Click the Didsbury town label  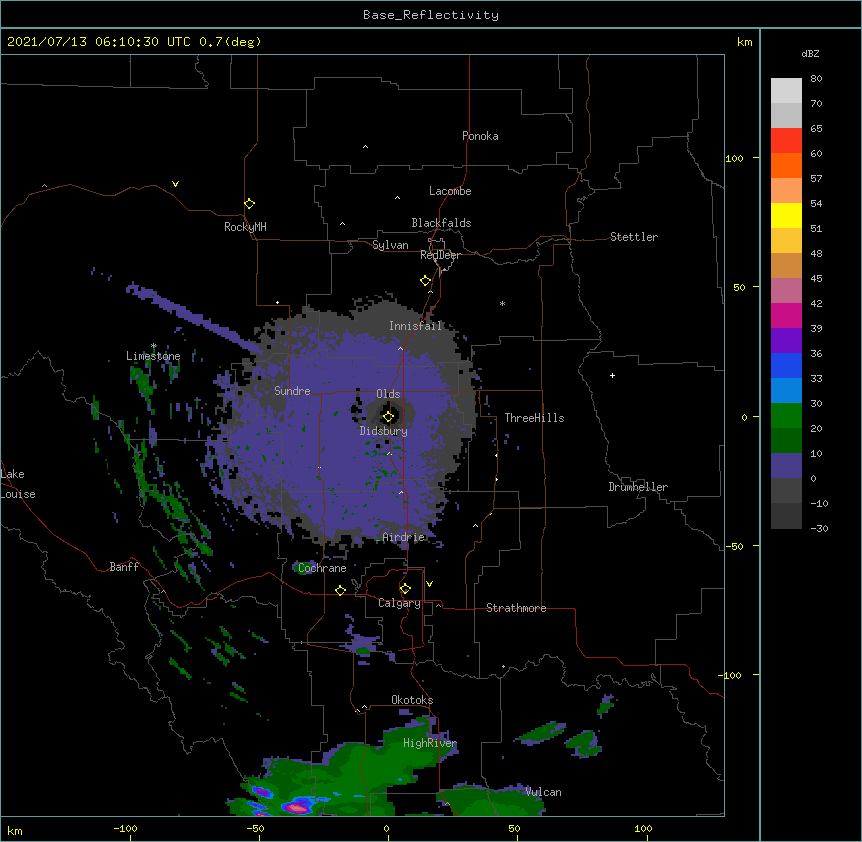coord(384,431)
